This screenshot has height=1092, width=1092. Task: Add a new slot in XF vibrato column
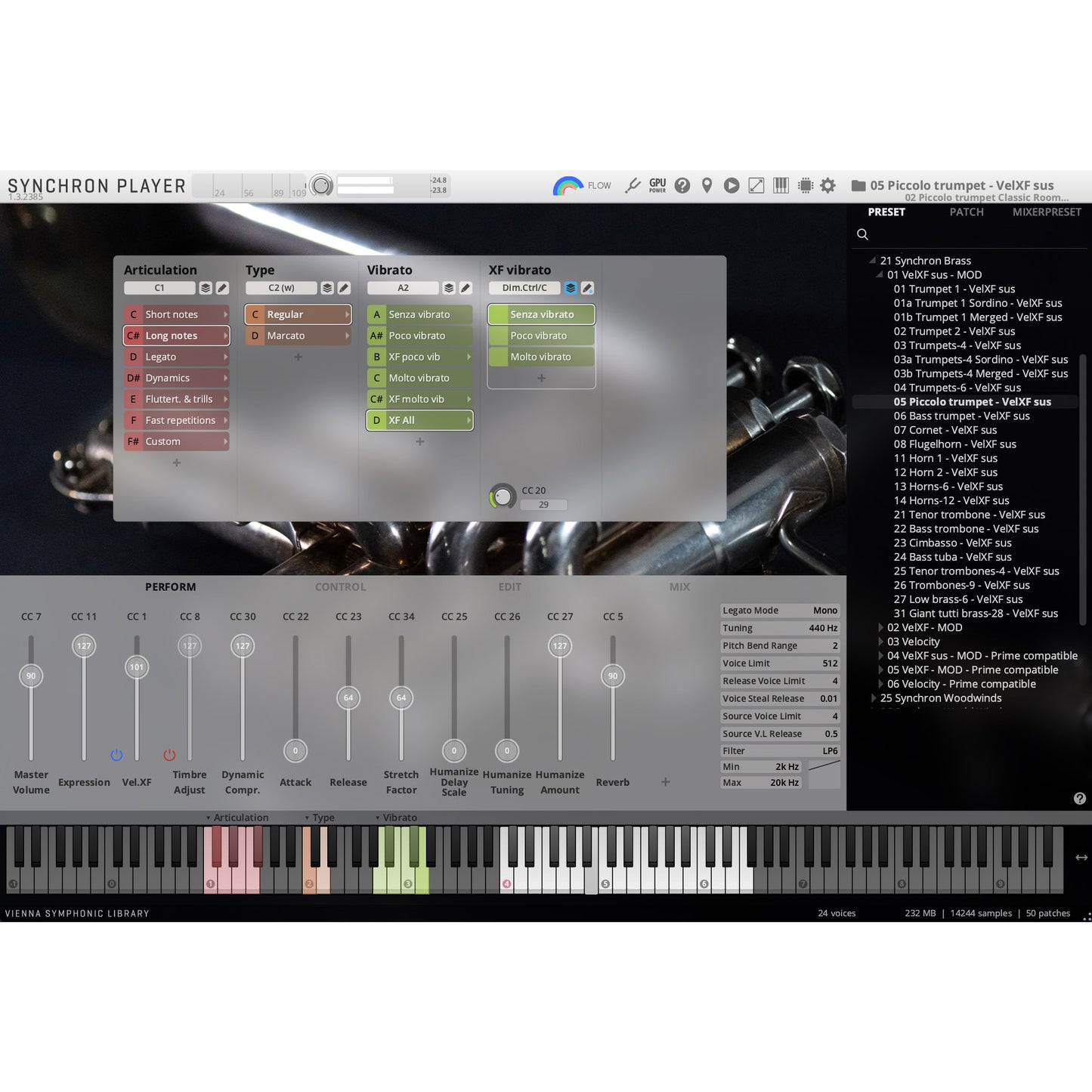(x=542, y=378)
